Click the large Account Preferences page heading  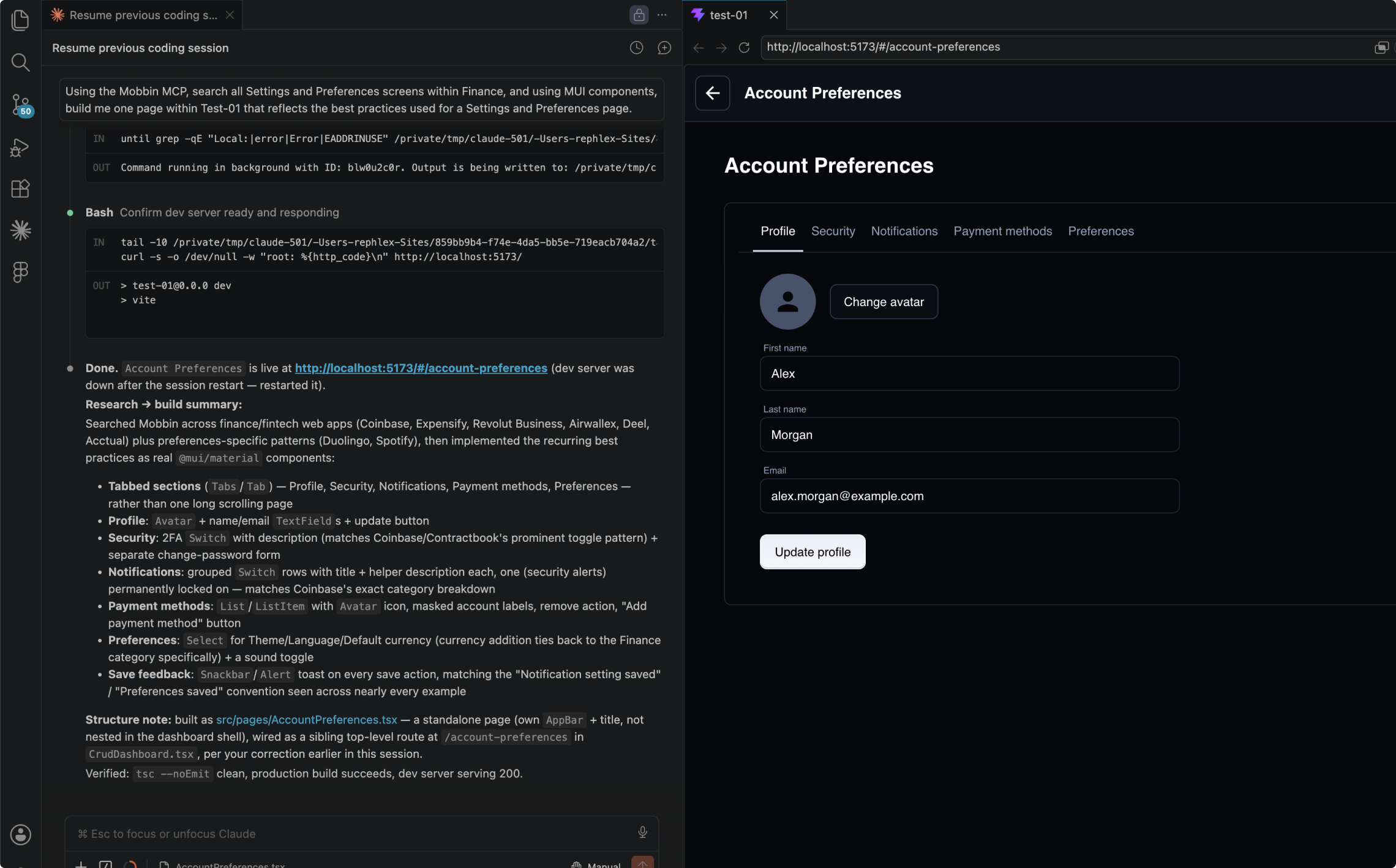[828, 165]
